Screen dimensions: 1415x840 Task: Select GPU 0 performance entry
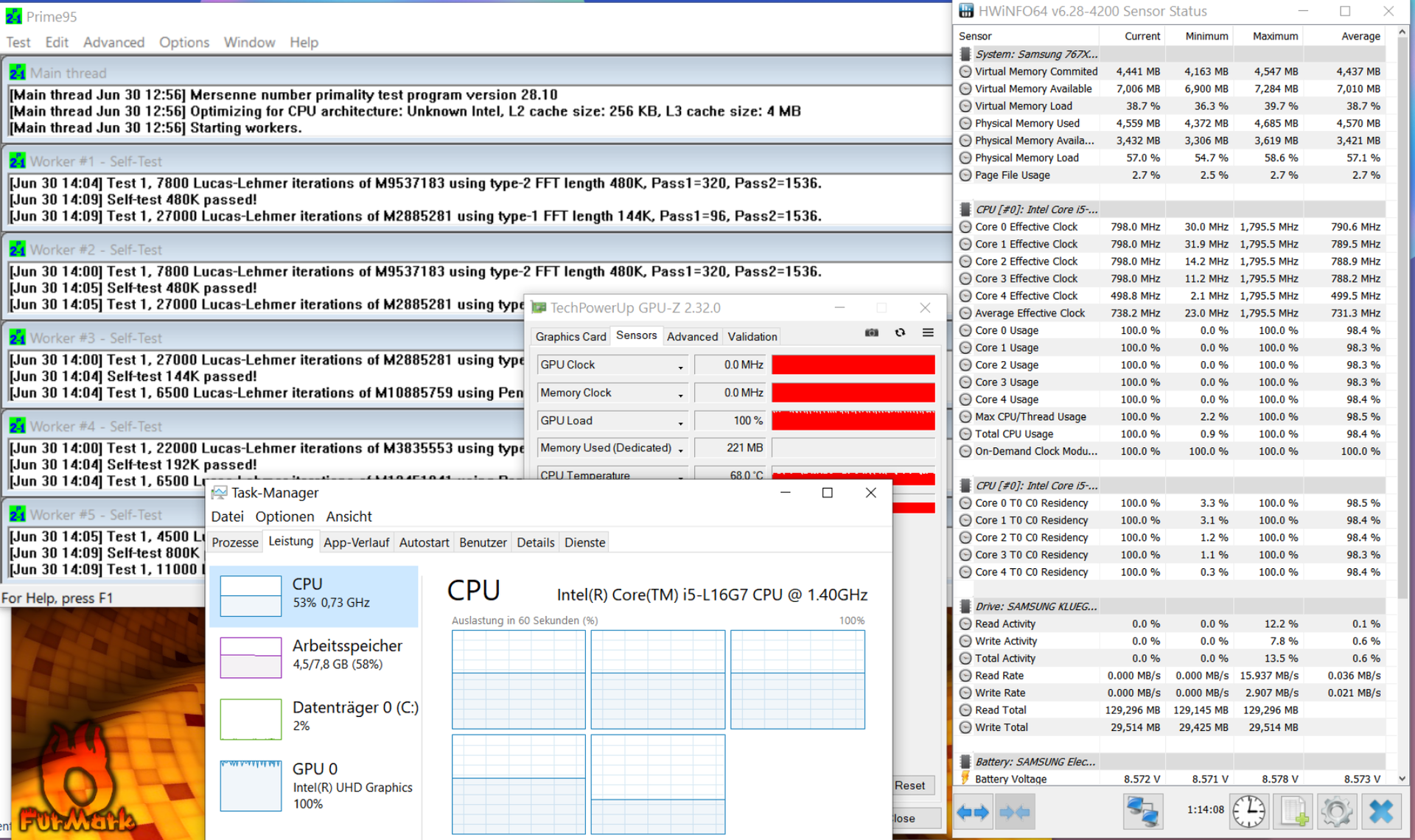(x=315, y=785)
